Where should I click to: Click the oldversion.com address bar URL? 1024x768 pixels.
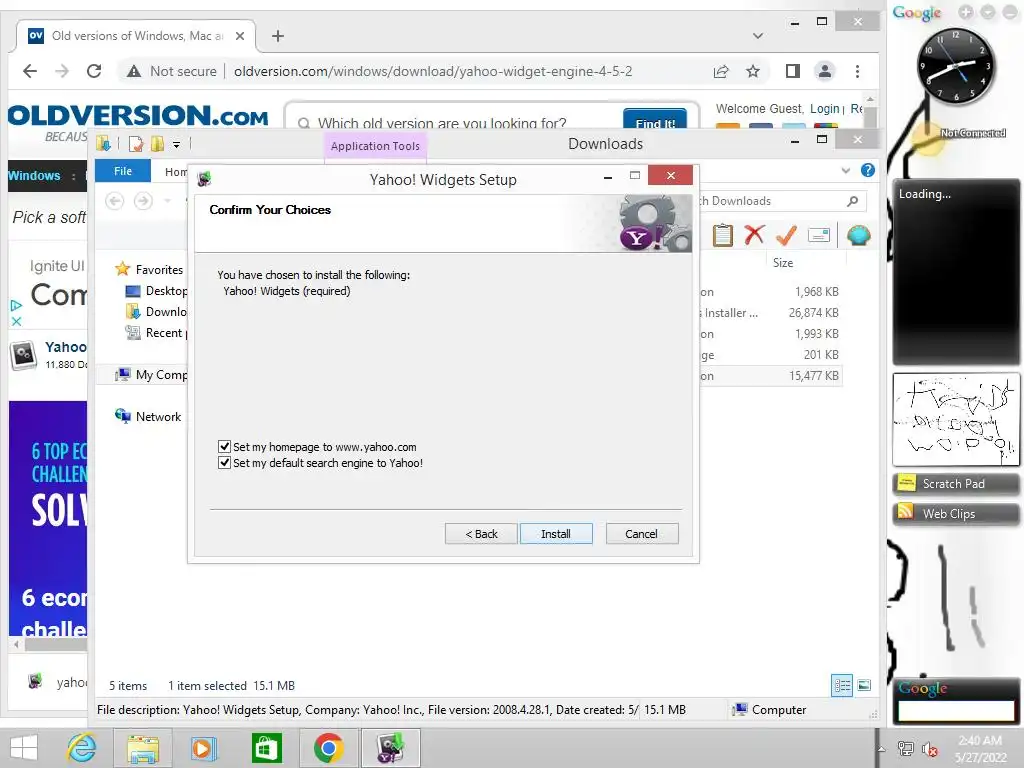point(433,71)
